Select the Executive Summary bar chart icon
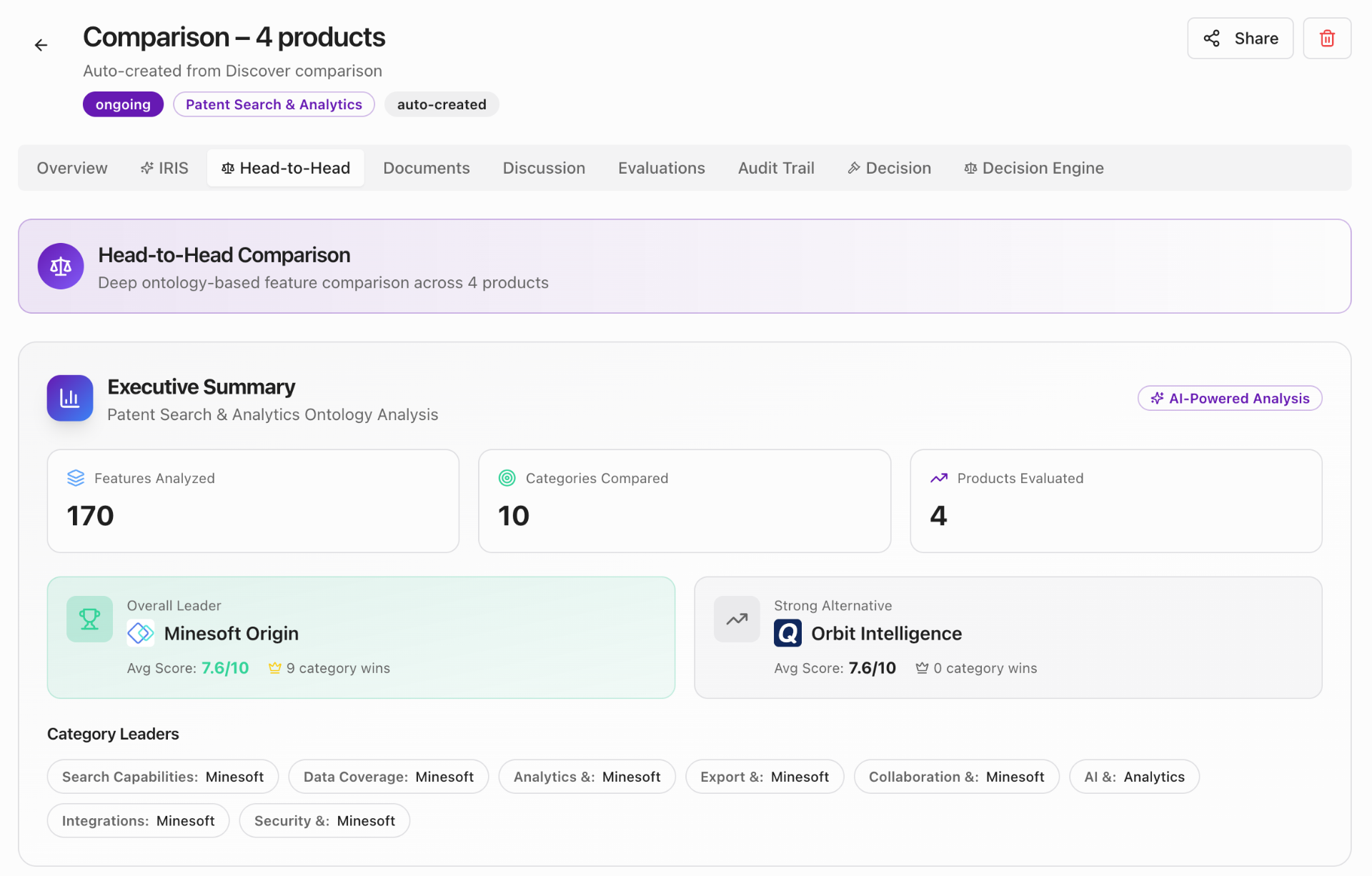 pyautogui.click(x=69, y=398)
